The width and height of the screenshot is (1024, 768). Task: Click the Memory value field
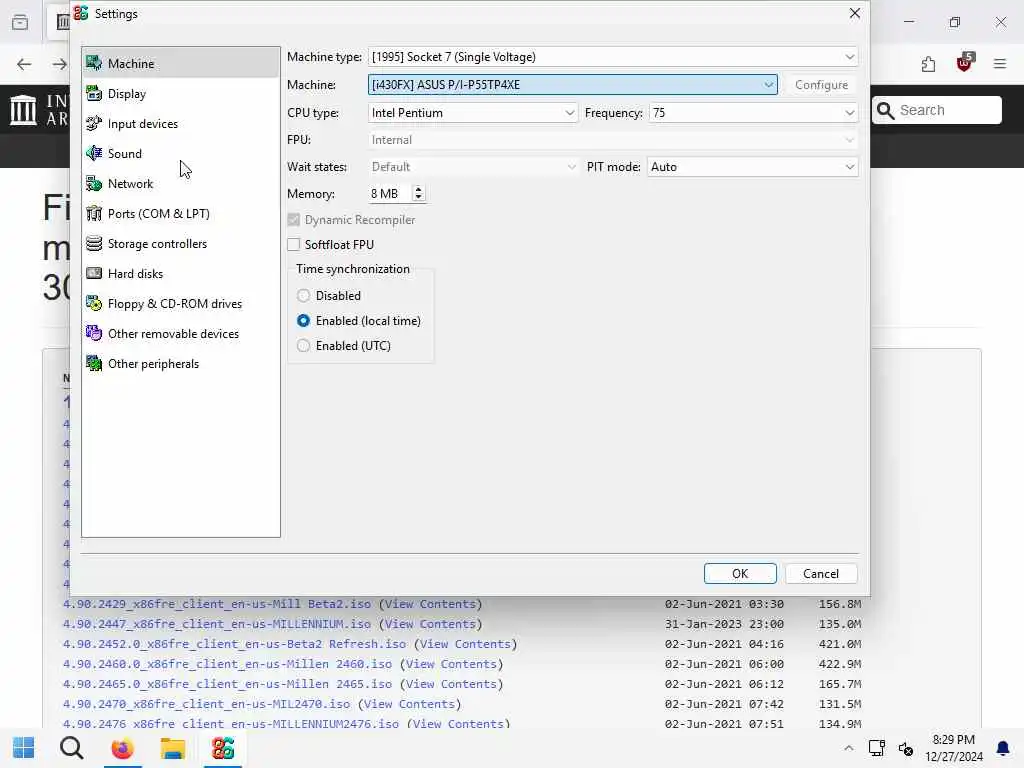tap(391, 194)
